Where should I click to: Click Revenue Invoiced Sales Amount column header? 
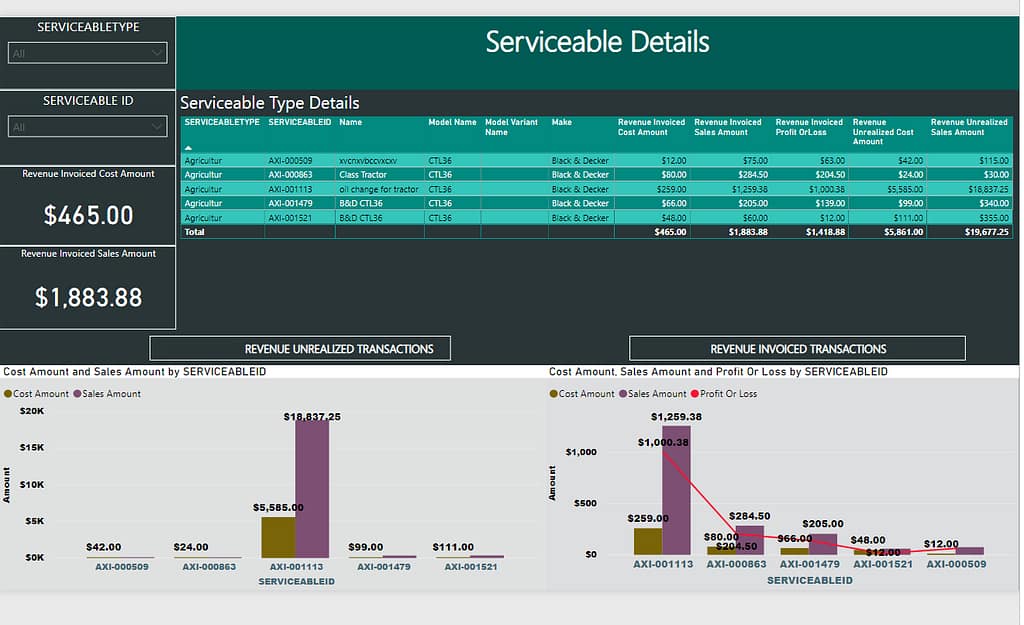pos(728,127)
